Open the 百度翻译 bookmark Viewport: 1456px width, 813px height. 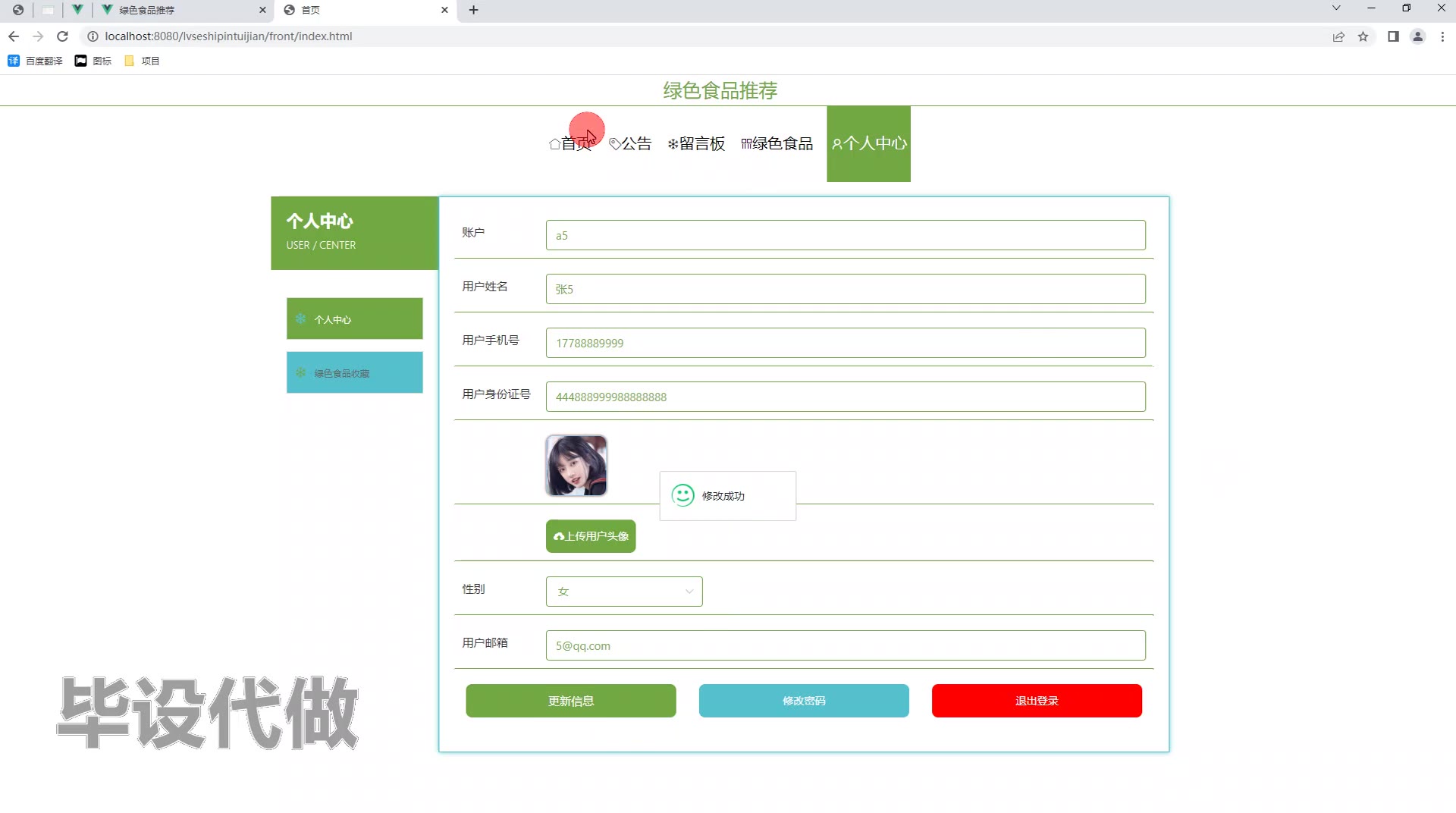tap(35, 61)
